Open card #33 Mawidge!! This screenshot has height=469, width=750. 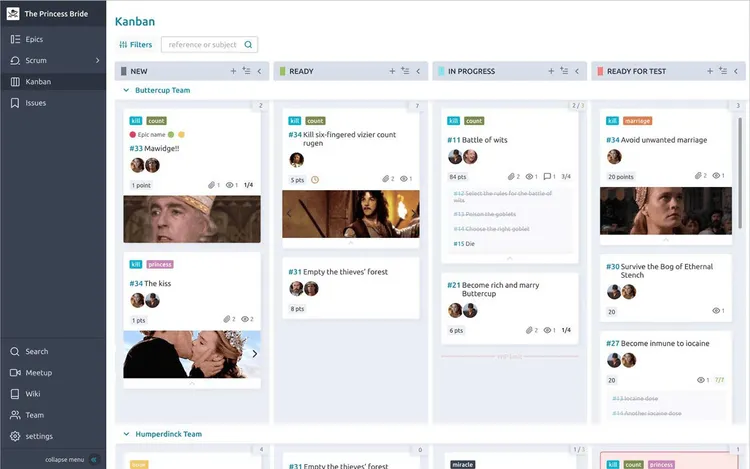click(x=154, y=149)
